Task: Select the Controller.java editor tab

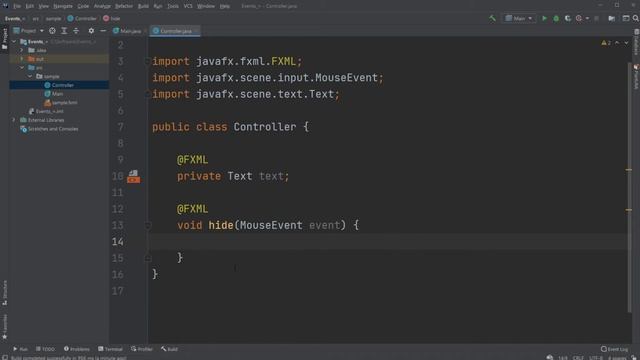Action: [175, 31]
